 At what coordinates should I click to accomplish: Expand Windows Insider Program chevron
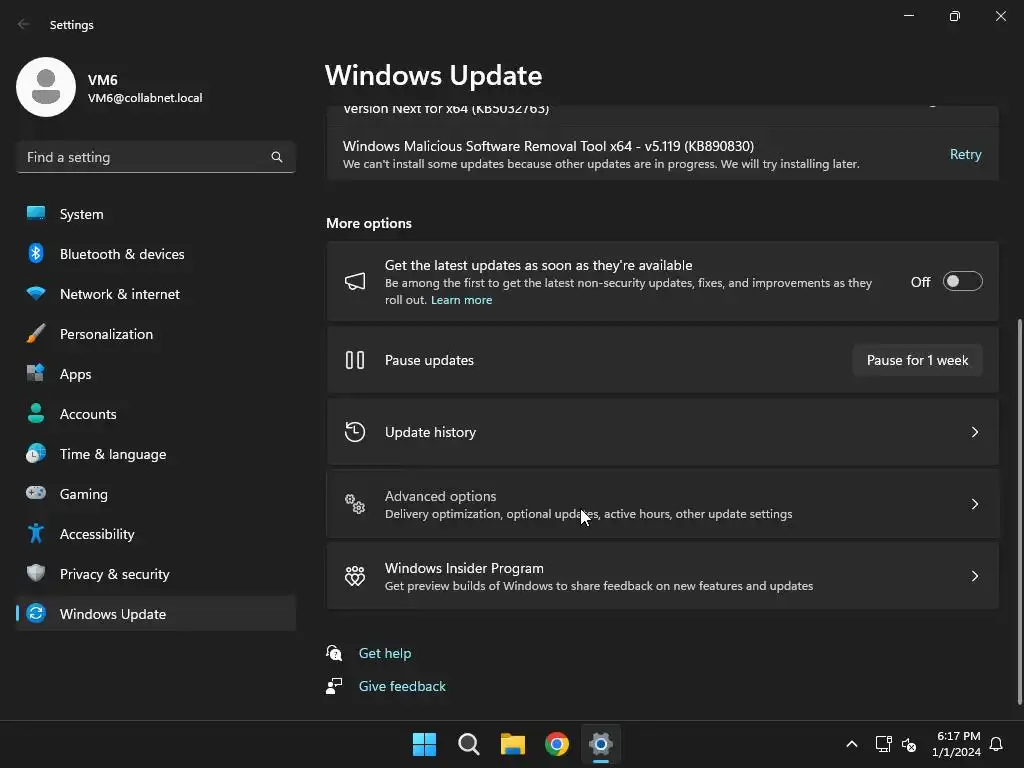[975, 575]
